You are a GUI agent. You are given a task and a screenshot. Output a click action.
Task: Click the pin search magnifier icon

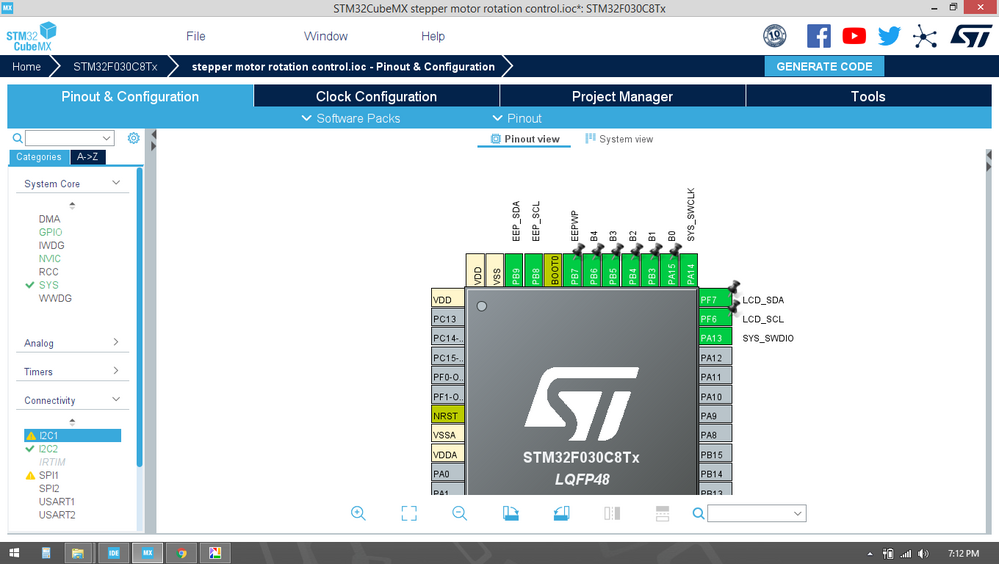tap(698, 513)
